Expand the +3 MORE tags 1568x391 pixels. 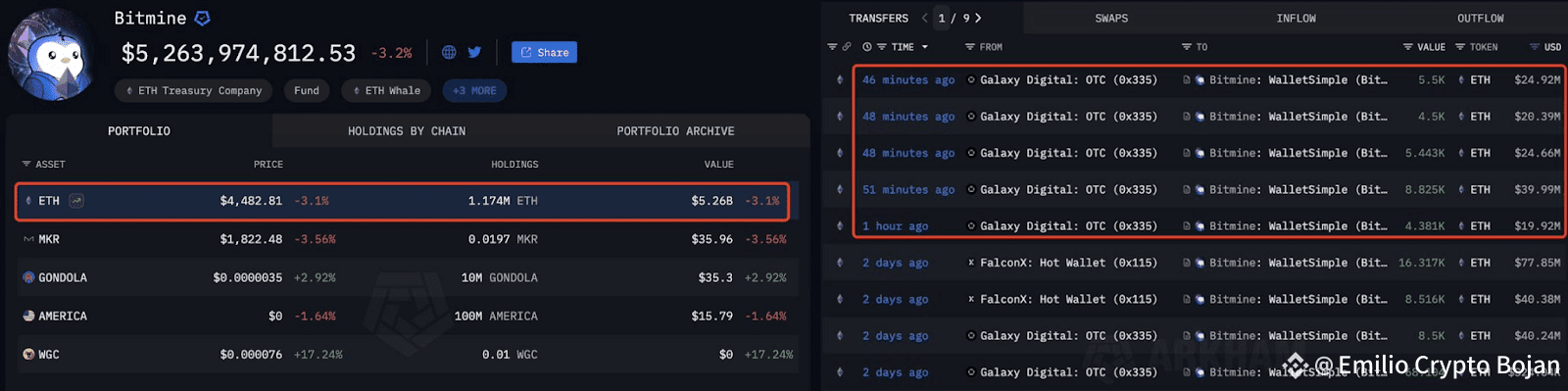(x=474, y=90)
